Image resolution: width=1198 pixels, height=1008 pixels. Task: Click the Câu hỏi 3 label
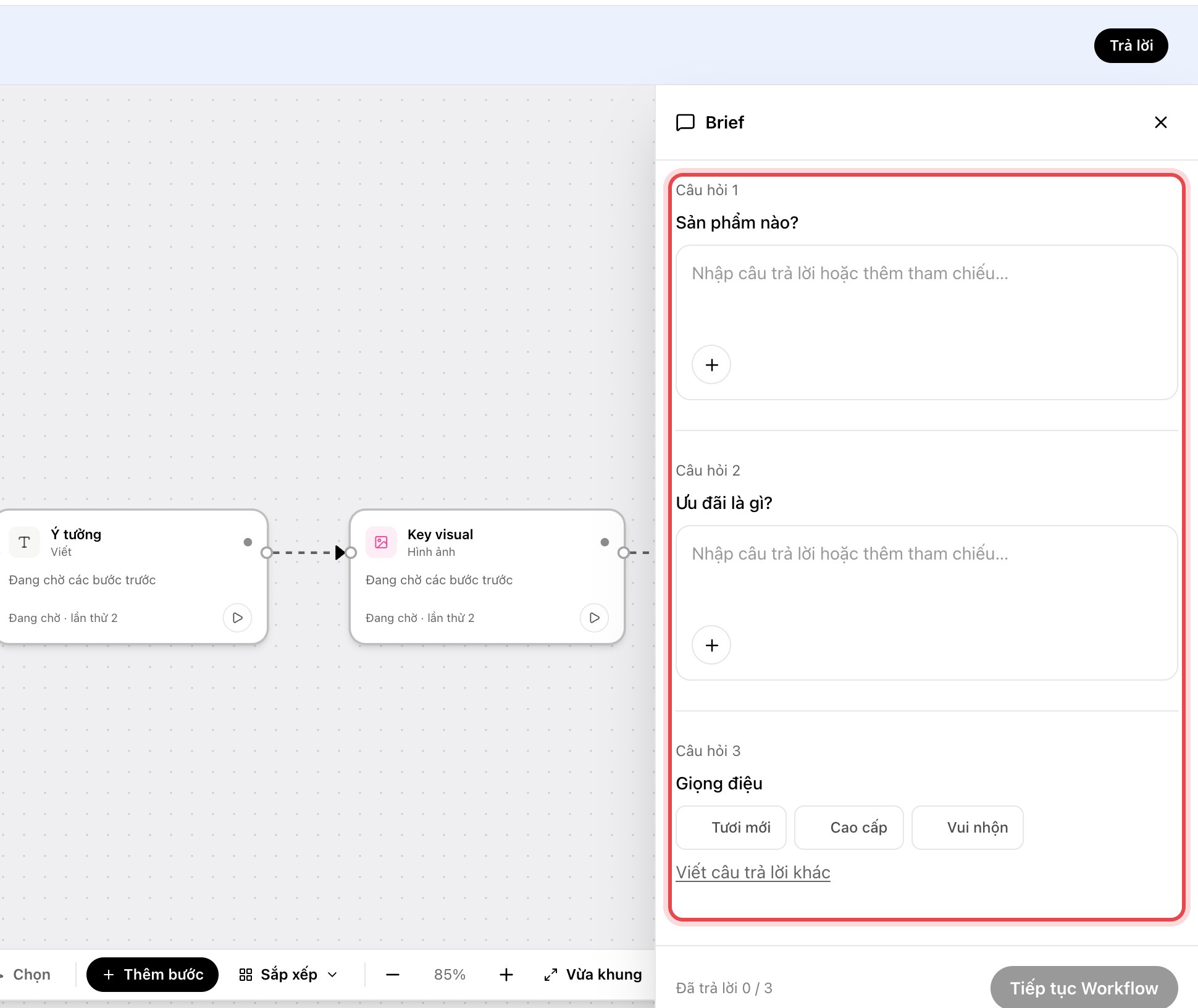708,751
